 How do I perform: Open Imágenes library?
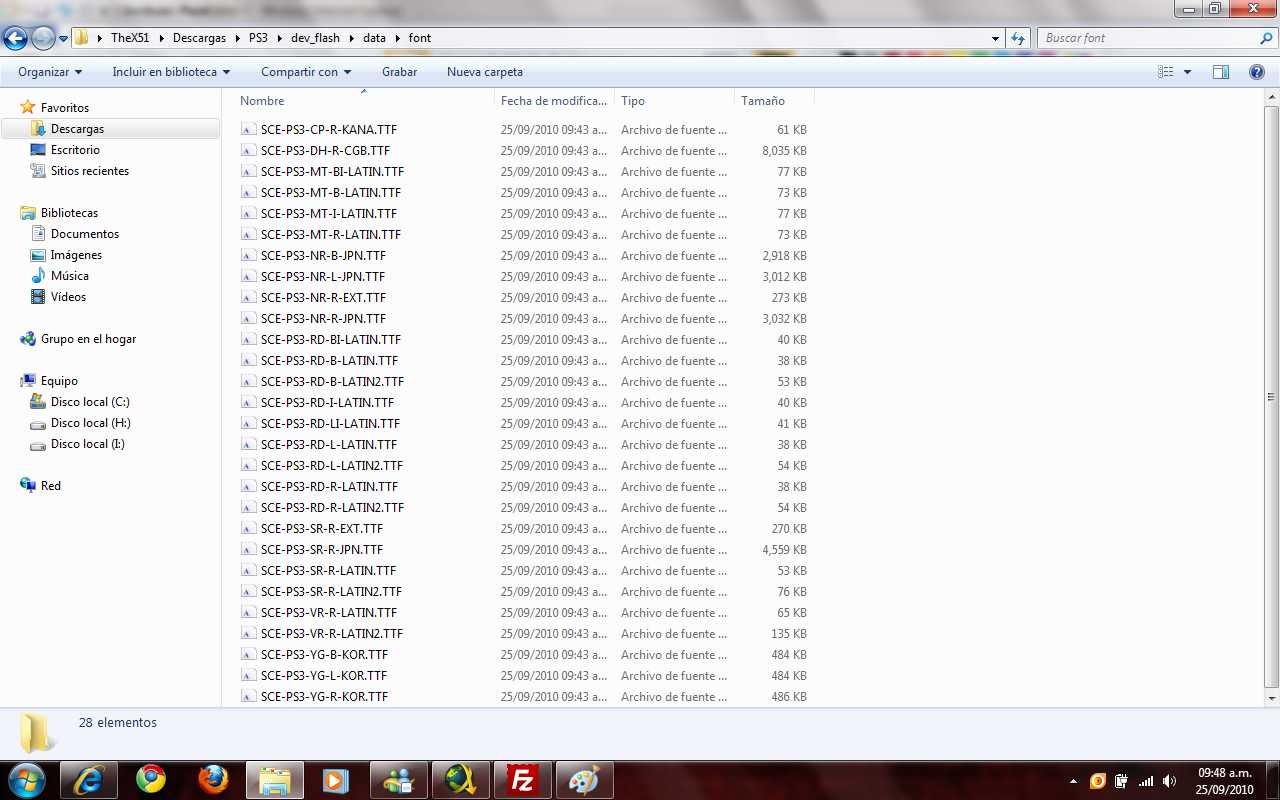click(76, 255)
